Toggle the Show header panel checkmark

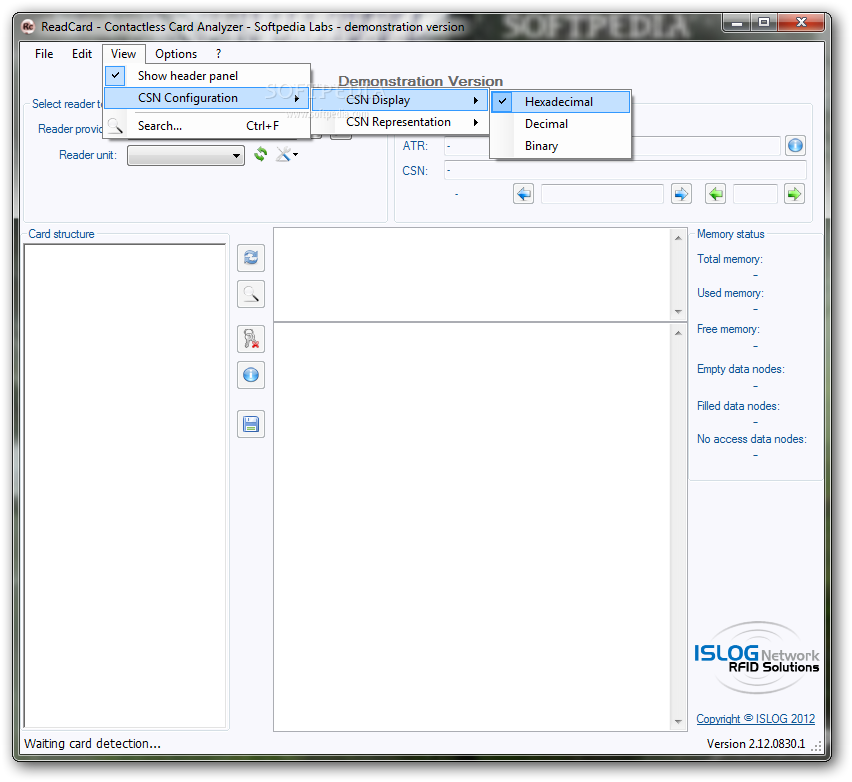(x=115, y=76)
